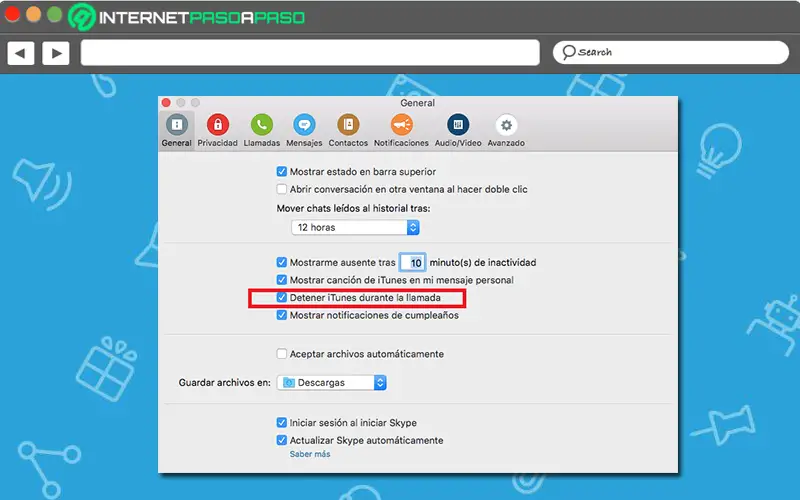Open the Contactos address book icon
Image resolution: width=800 pixels, height=500 pixels.
[x=348, y=125]
